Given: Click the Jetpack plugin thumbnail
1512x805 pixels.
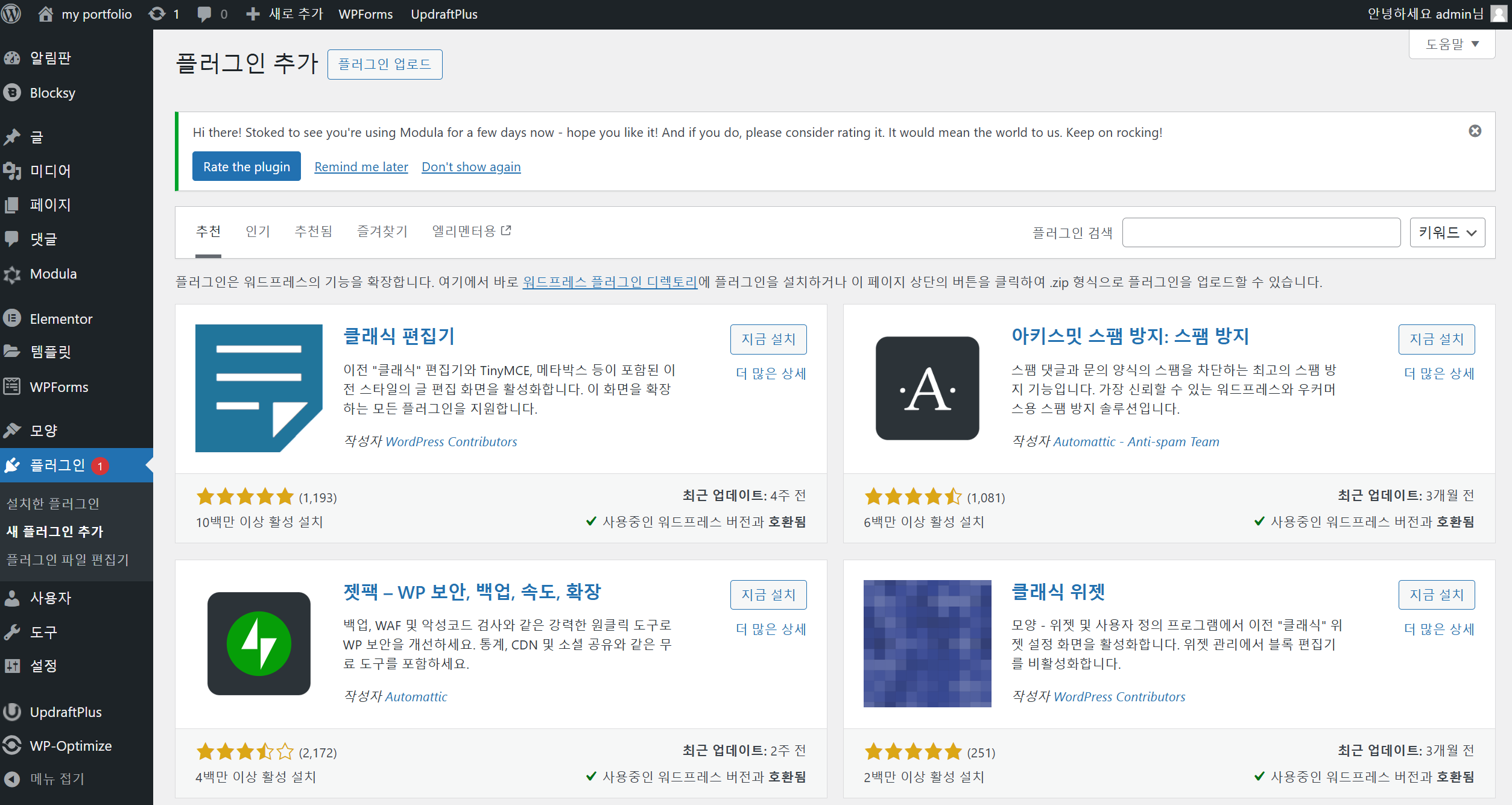Looking at the screenshot, I should [x=259, y=643].
